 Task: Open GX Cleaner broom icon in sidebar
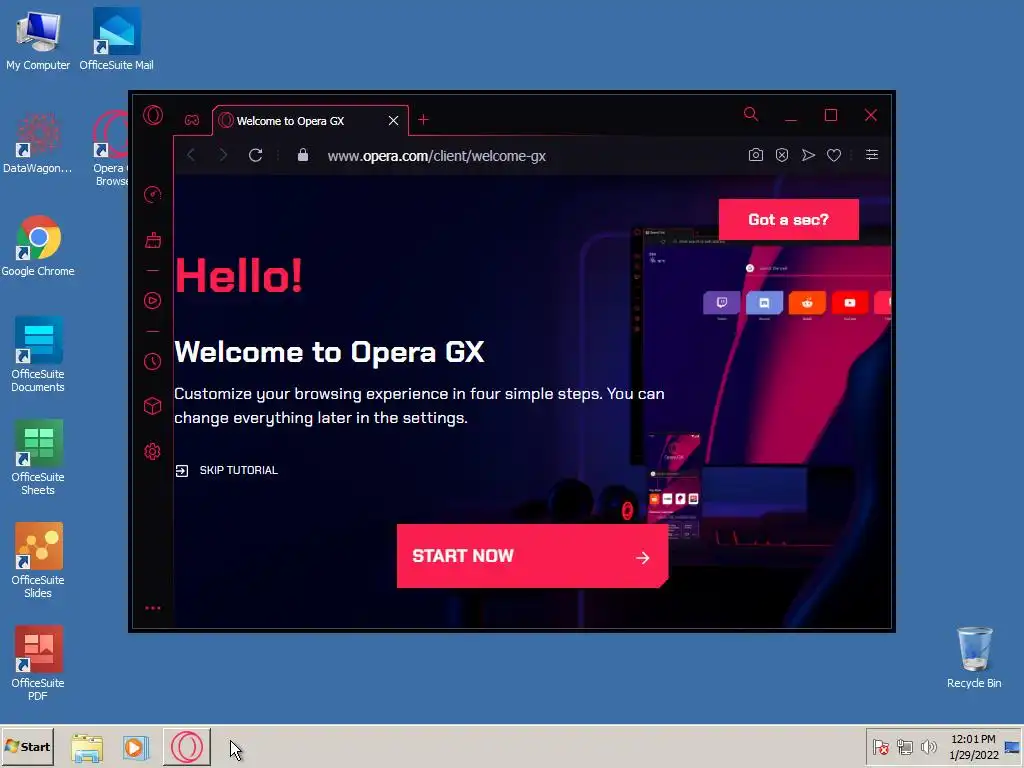click(x=153, y=240)
